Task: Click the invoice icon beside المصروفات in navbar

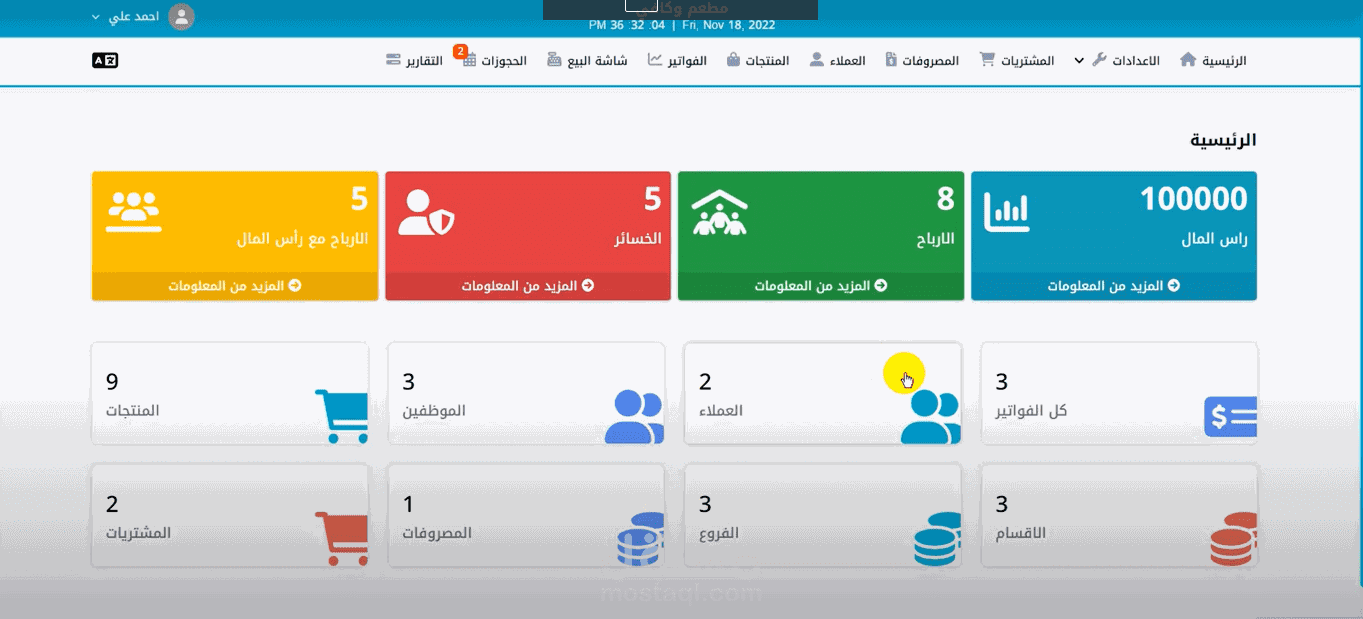Action: 891,60
